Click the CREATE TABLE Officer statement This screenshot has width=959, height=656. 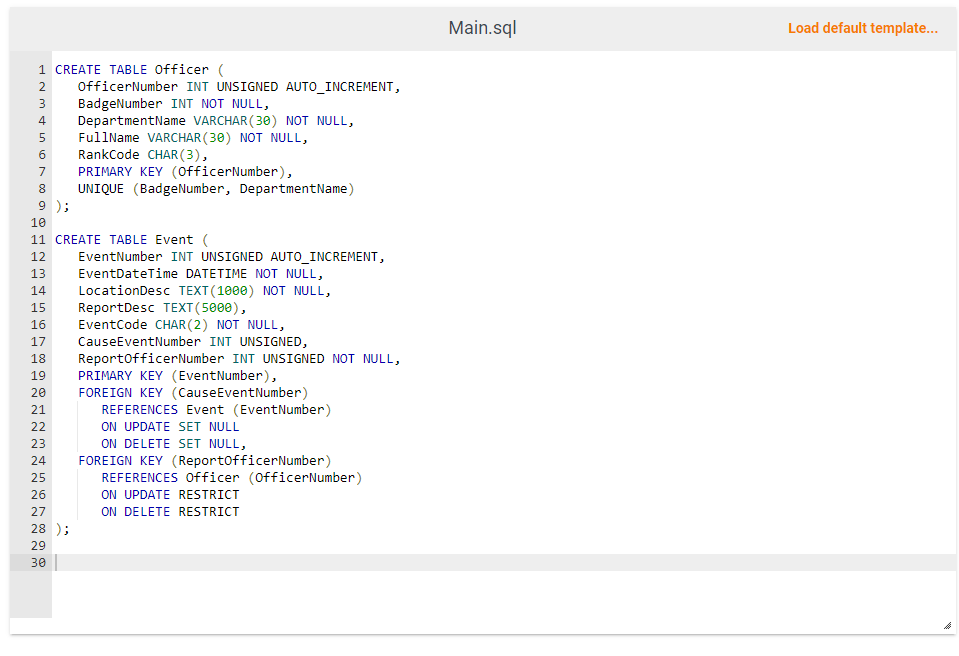135,69
